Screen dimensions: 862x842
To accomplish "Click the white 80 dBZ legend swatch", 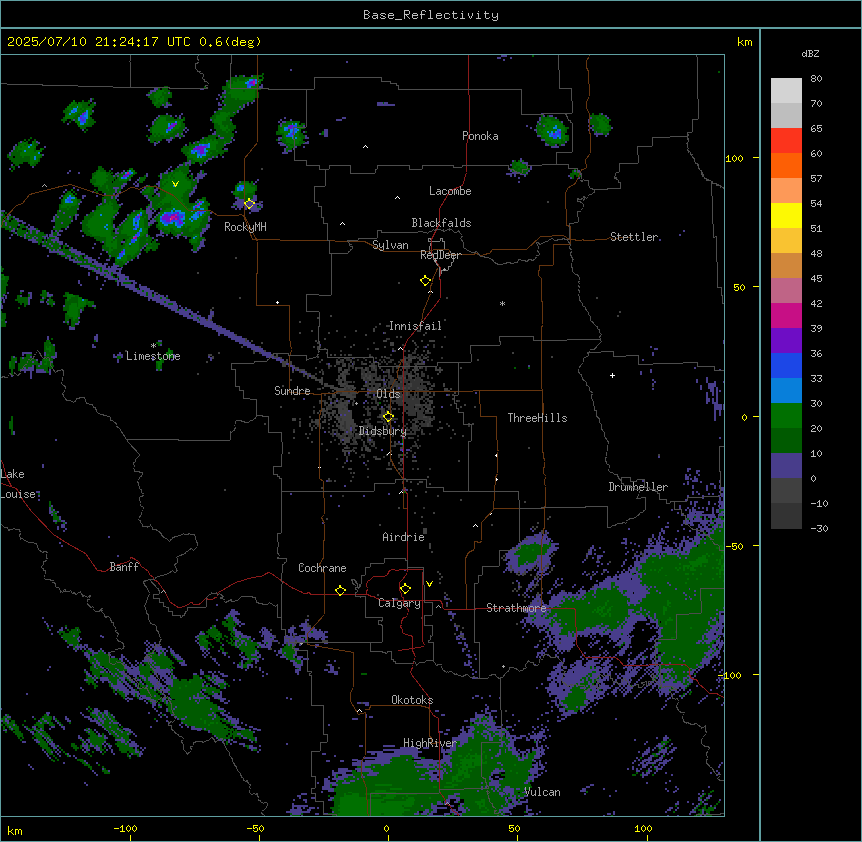I will pyautogui.click(x=786, y=91).
